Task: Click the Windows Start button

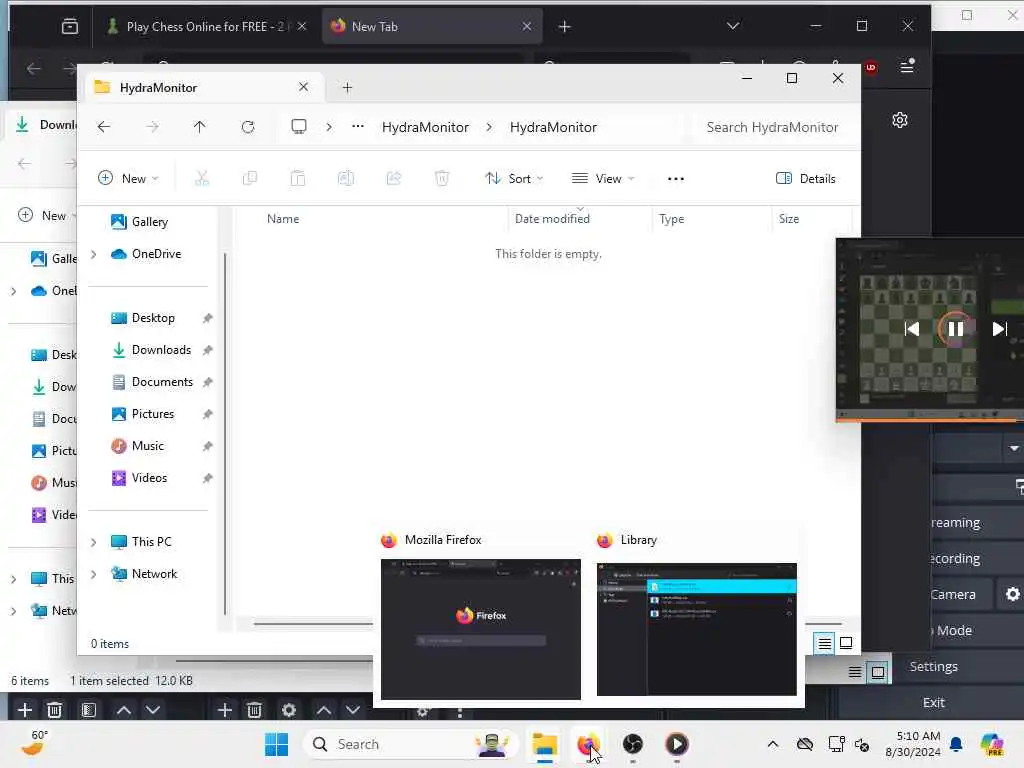Action: tap(276, 744)
